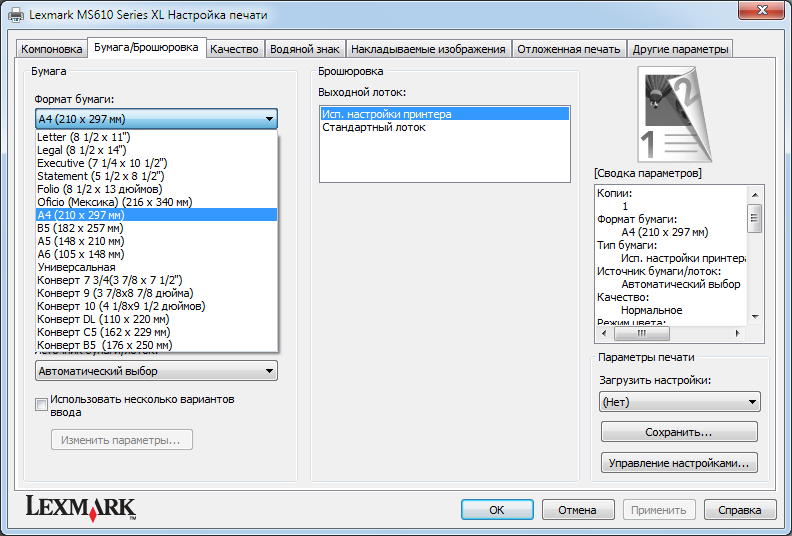Click summary vertical scrollbar down arrow
Image resolution: width=792 pixels, height=536 pixels.
[755, 317]
